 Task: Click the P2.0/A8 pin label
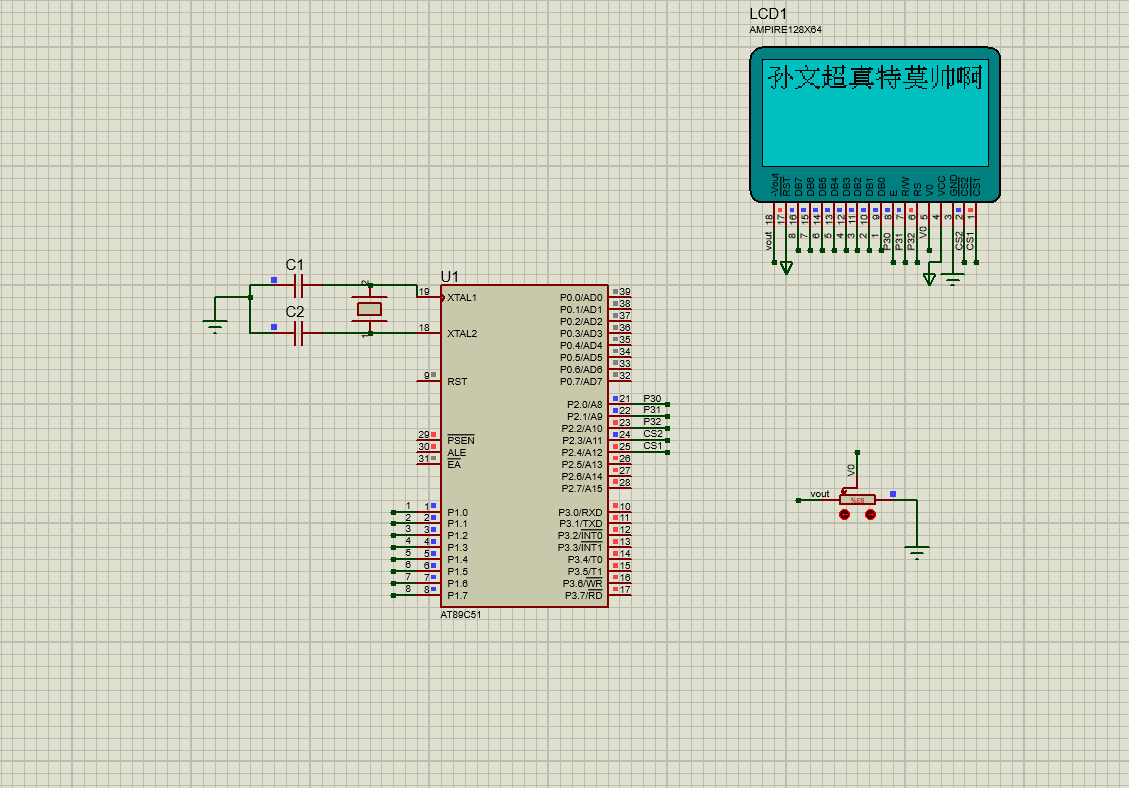pos(584,405)
